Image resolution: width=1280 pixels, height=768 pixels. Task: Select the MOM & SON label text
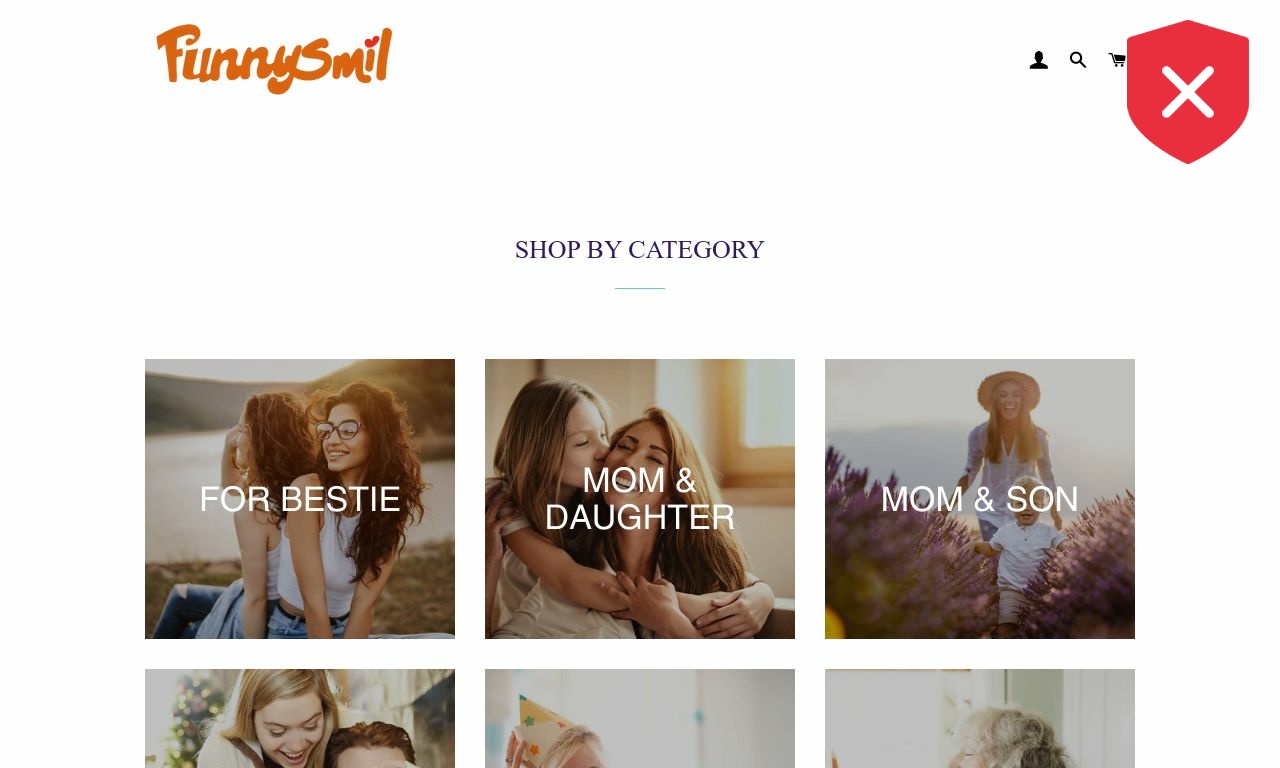tap(980, 499)
